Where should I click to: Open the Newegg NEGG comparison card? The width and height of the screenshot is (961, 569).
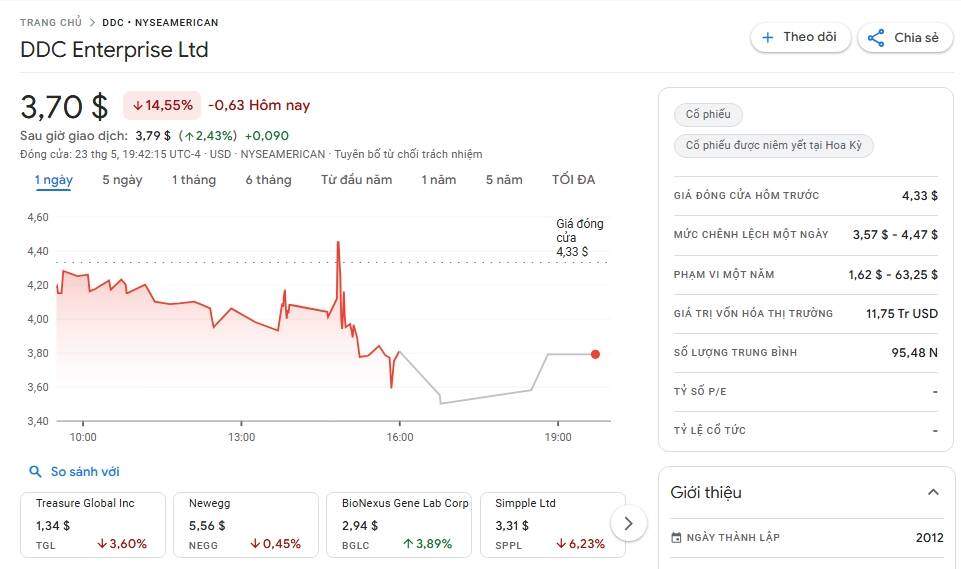(246, 525)
